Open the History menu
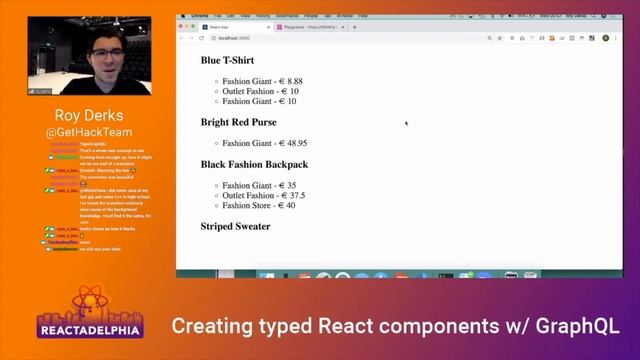The image size is (640, 360). (x=263, y=16)
